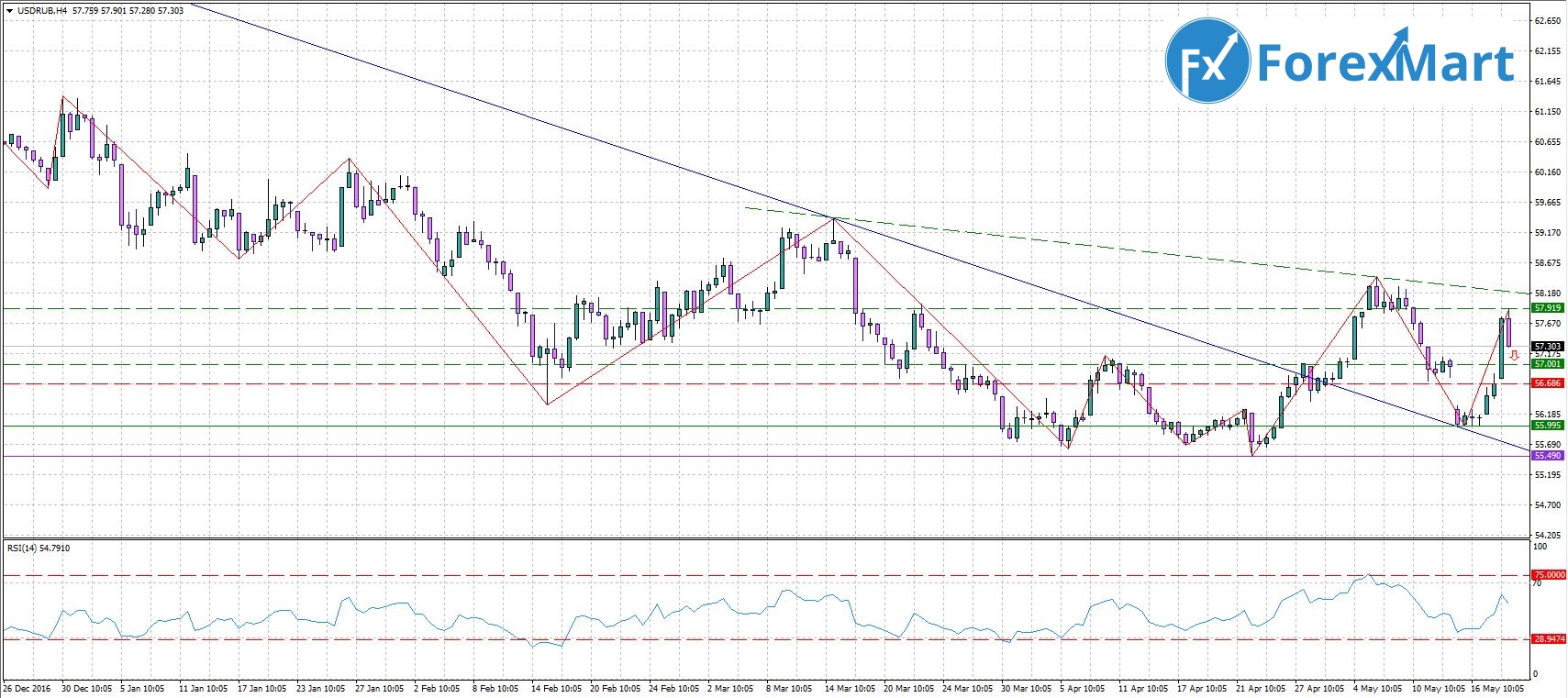
Task: Click the 8 Mar 10:05 time label
Action: click(x=789, y=689)
